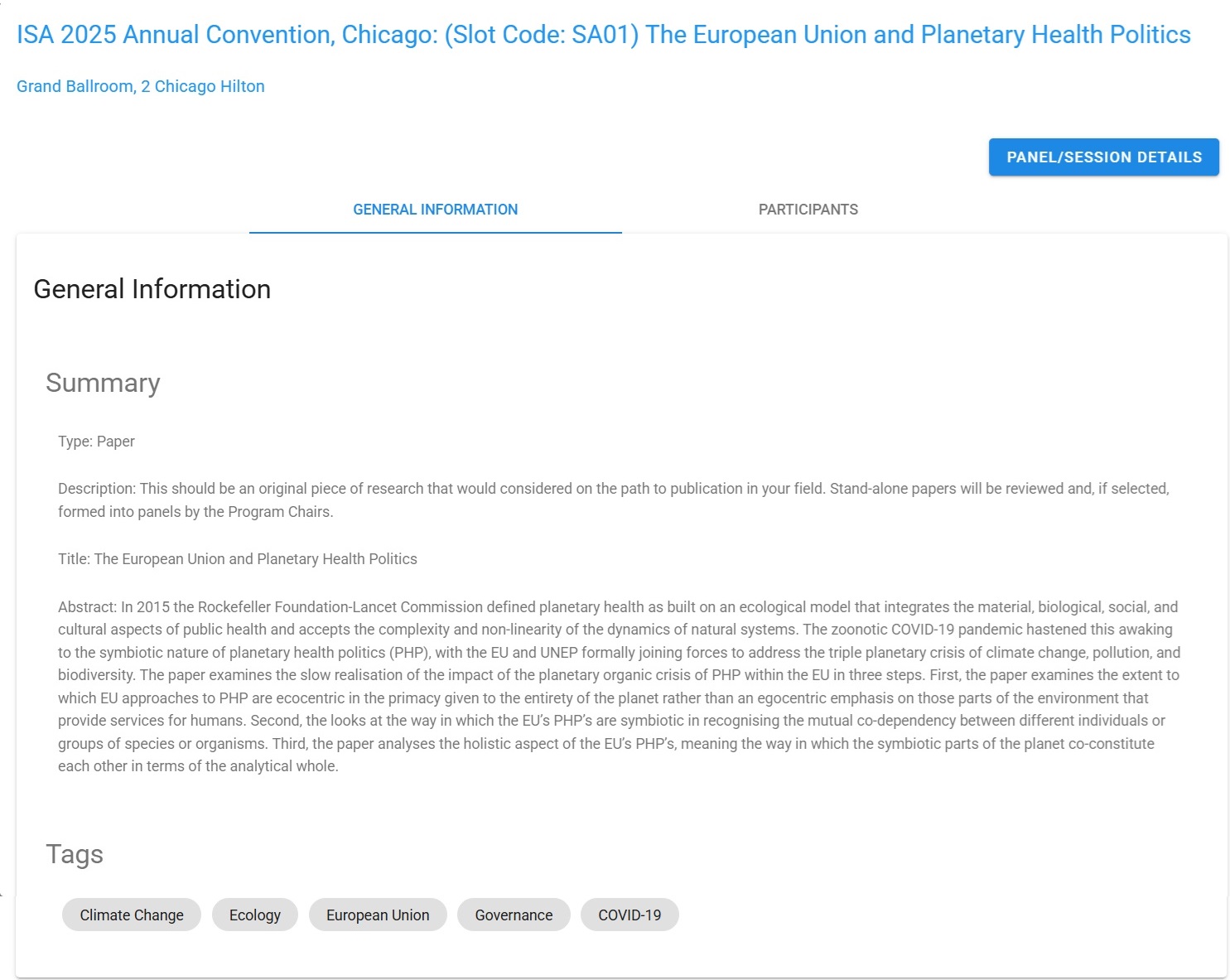Click the Panel/Session Details button

[x=1104, y=157]
